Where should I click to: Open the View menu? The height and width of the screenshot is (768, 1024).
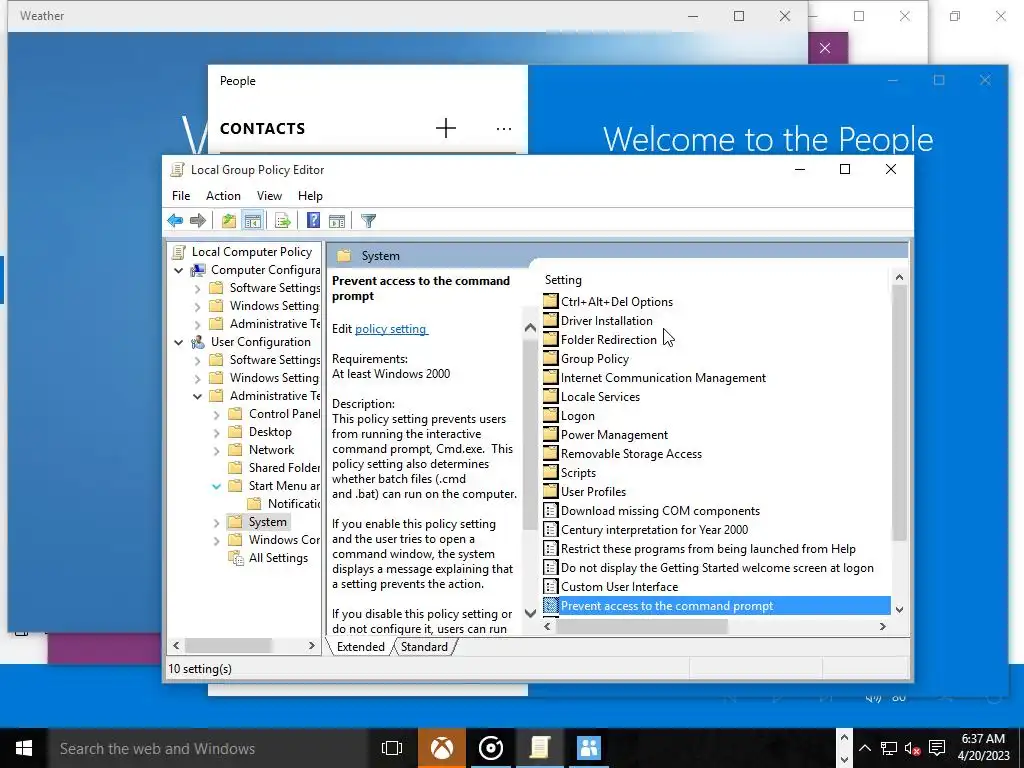269,196
